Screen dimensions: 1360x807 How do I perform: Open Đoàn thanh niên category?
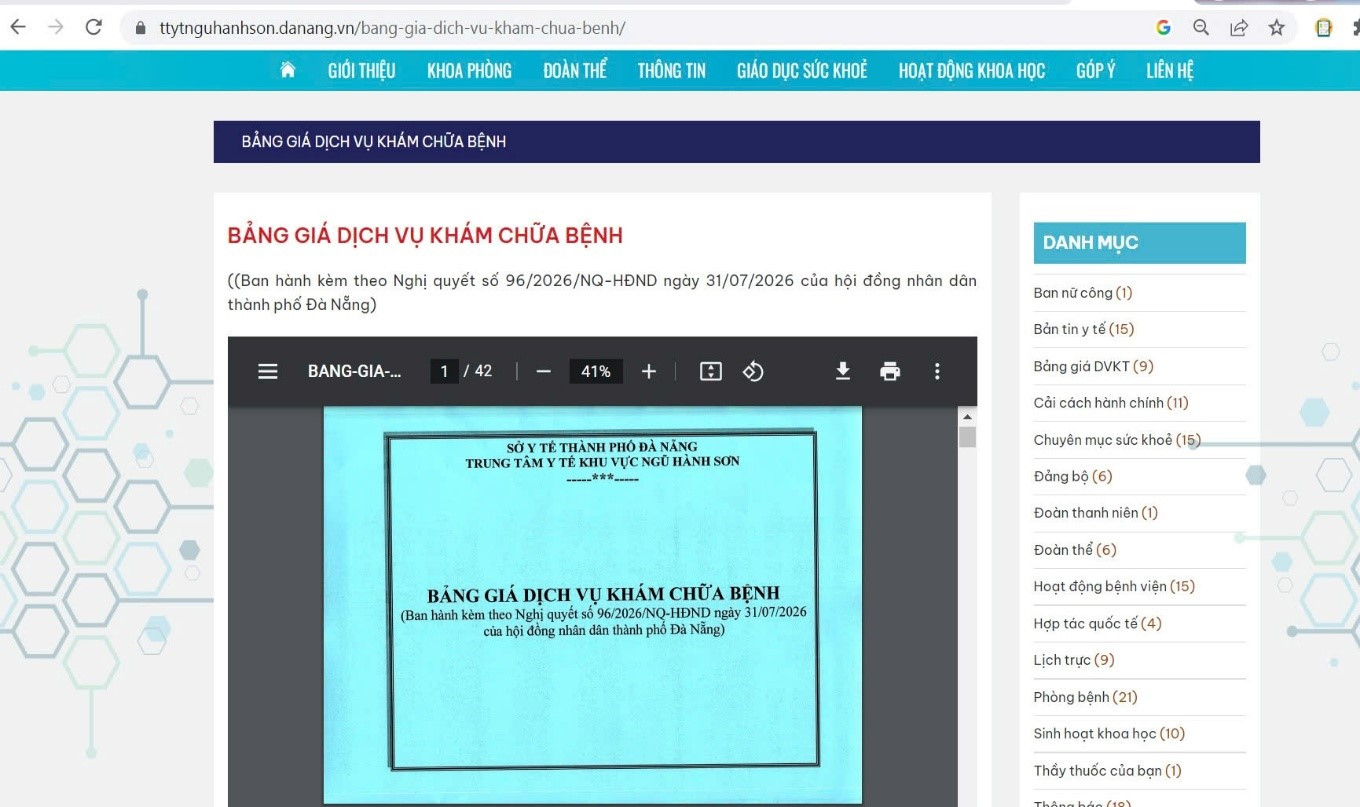pos(1096,513)
